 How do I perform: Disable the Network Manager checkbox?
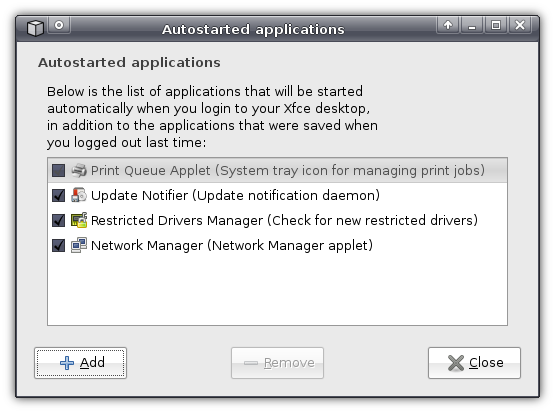(58, 245)
